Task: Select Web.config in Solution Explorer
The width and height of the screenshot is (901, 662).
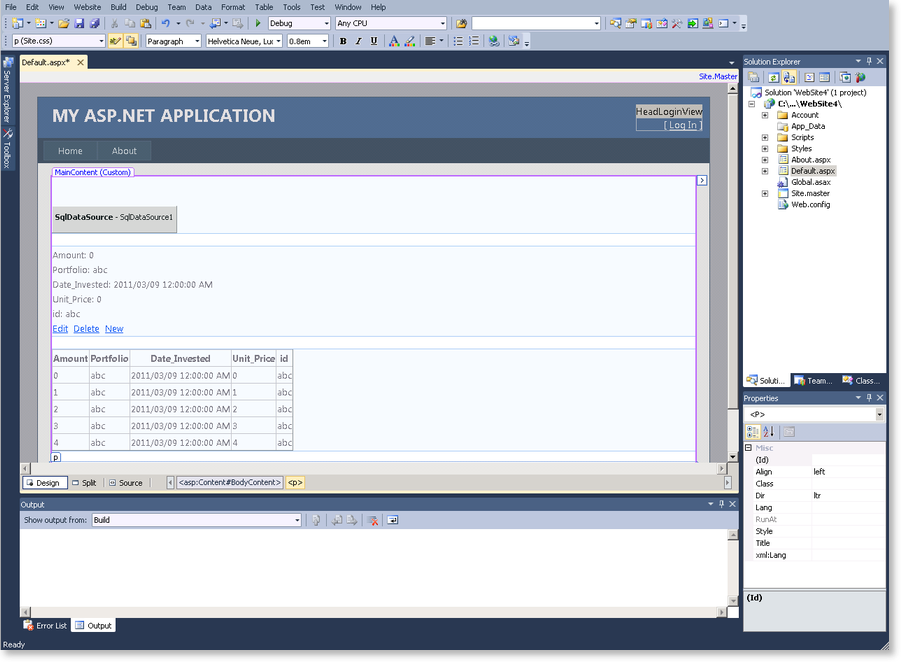Action: (810, 205)
